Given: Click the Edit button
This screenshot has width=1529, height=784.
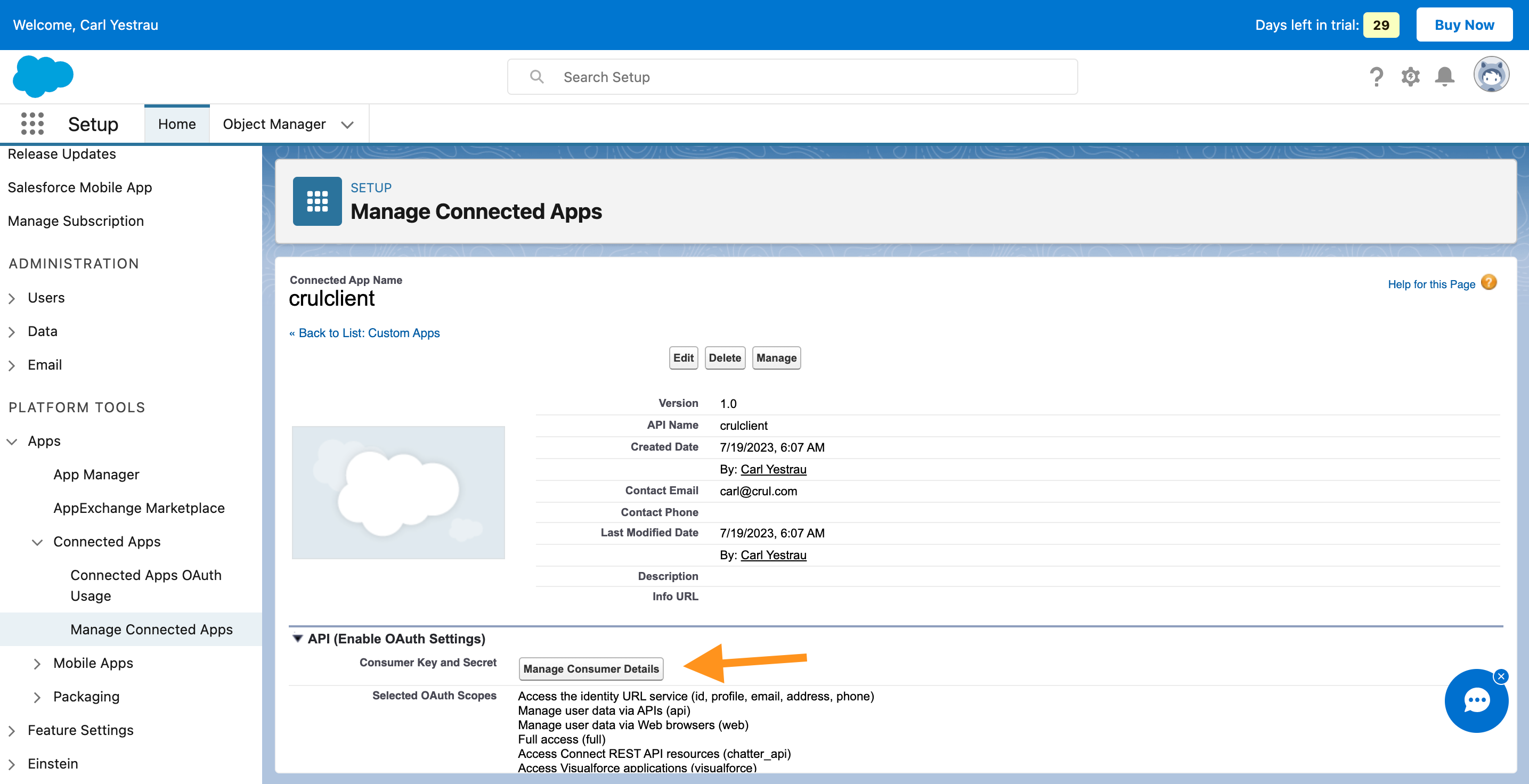Looking at the screenshot, I should coord(683,357).
